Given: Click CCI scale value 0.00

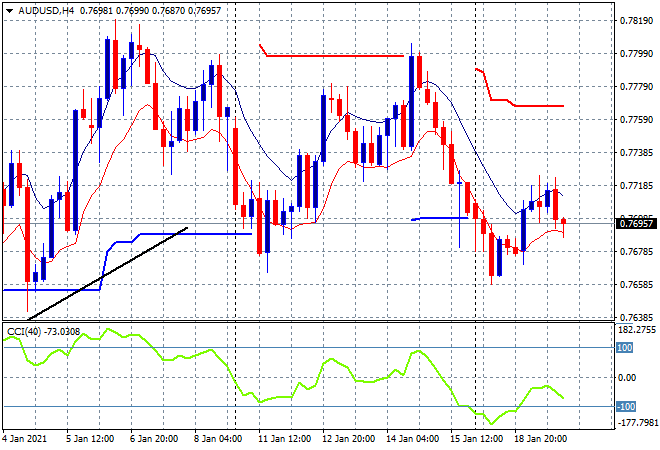Looking at the screenshot, I should [627, 378].
